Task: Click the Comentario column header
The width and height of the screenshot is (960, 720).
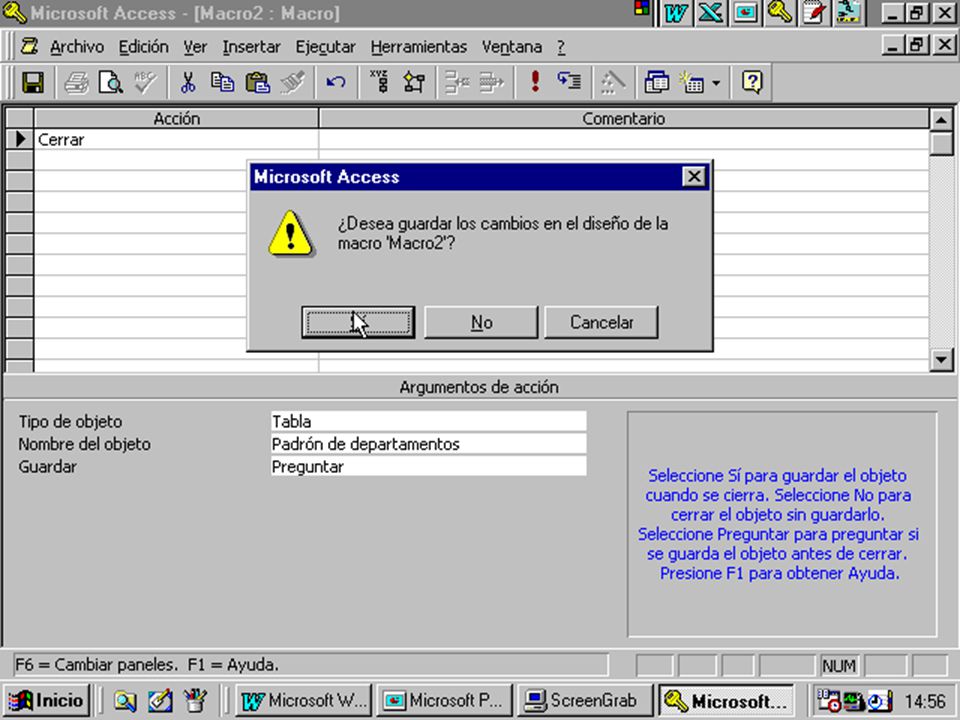Action: tap(623, 119)
